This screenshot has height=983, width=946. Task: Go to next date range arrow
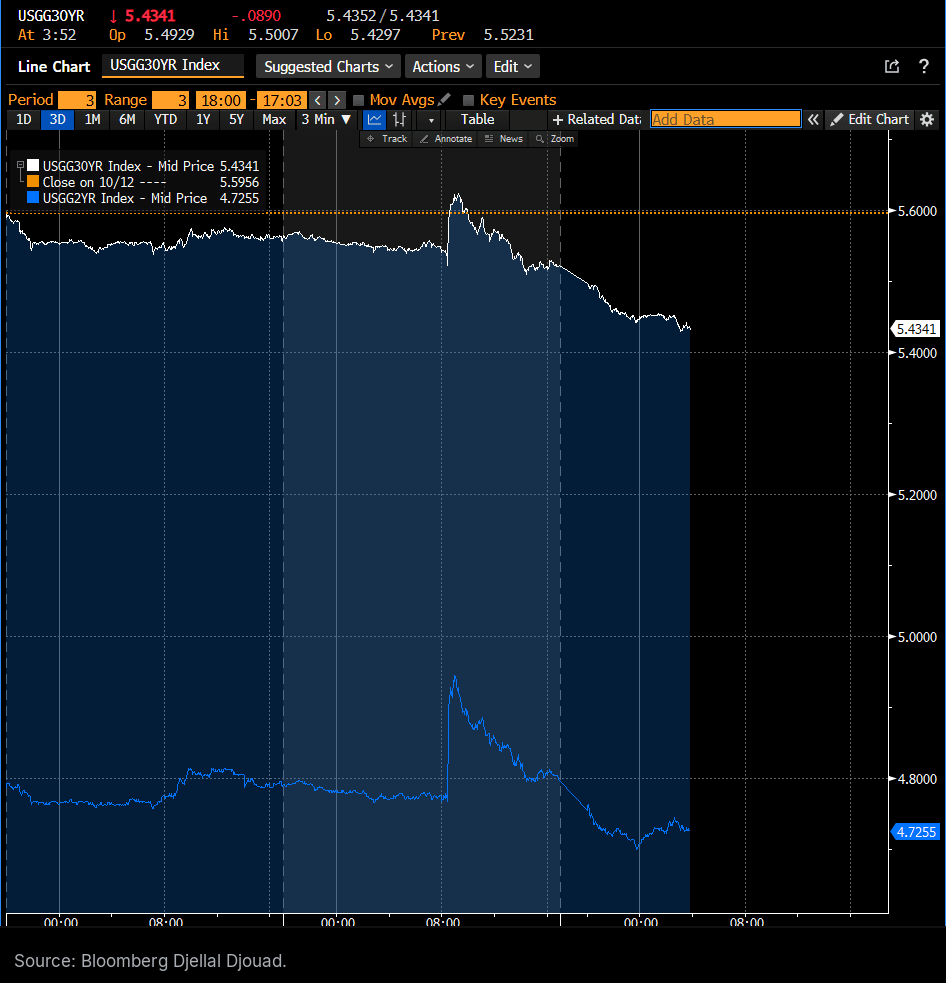point(337,100)
